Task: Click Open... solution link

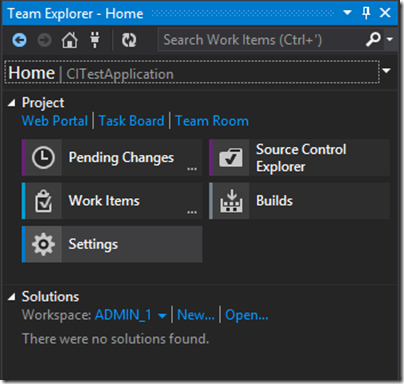Action: pyautogui.click(x=247, y=315)
